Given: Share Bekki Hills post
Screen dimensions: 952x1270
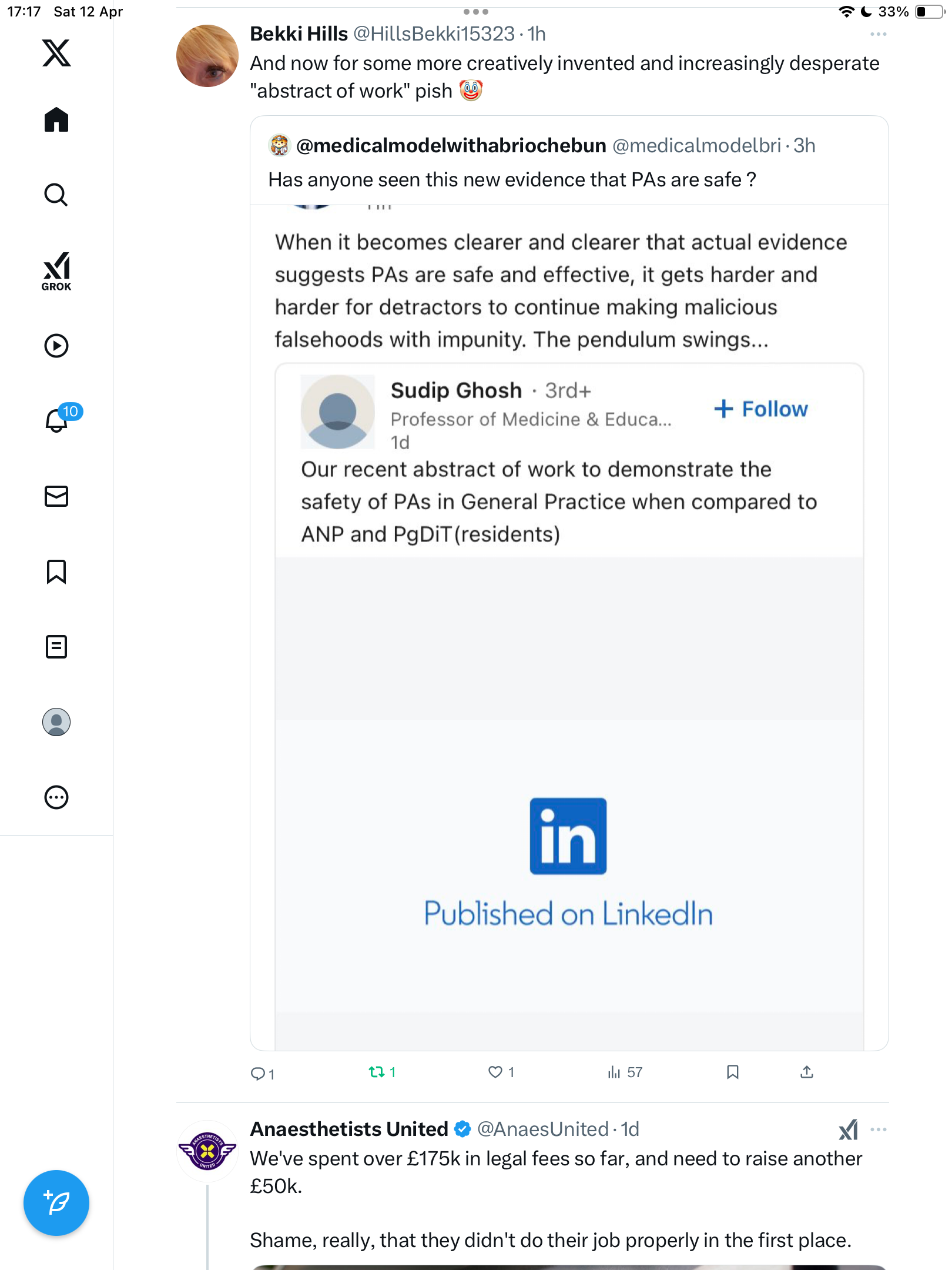Looking at the screenshot, I should tap(807, 1072).
